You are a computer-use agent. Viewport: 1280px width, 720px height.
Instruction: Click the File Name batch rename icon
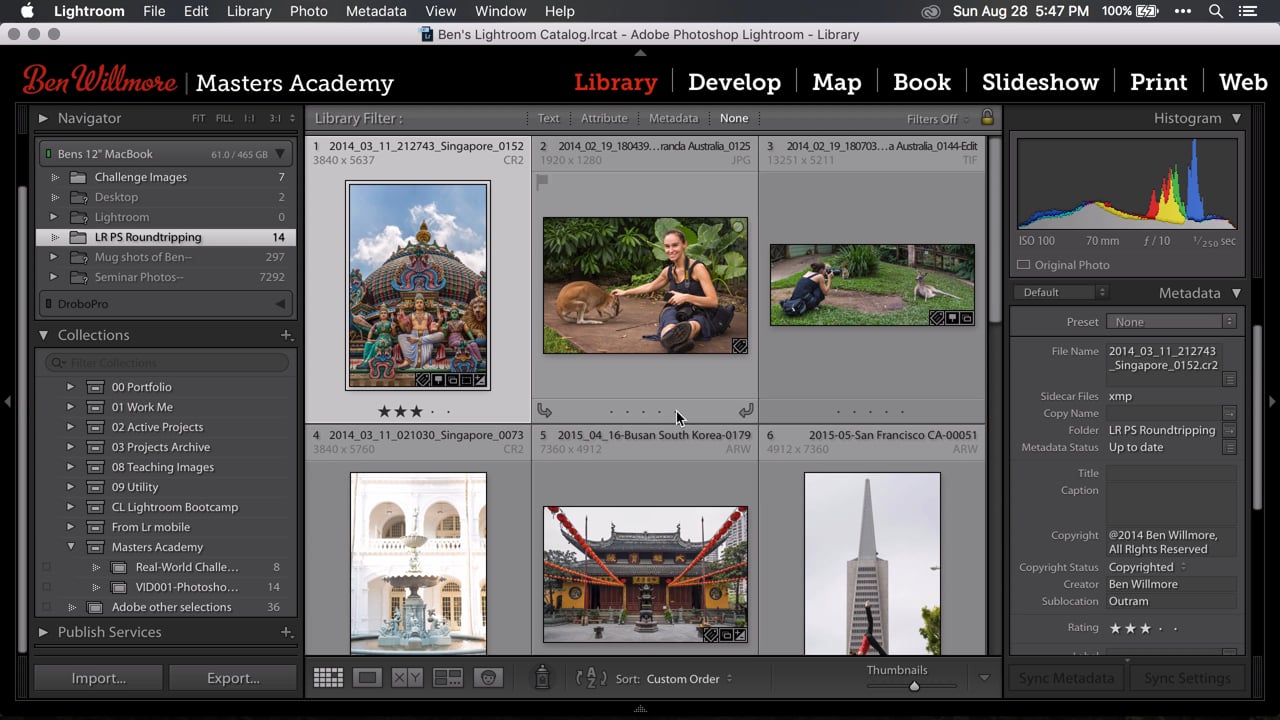point(1229,379)
